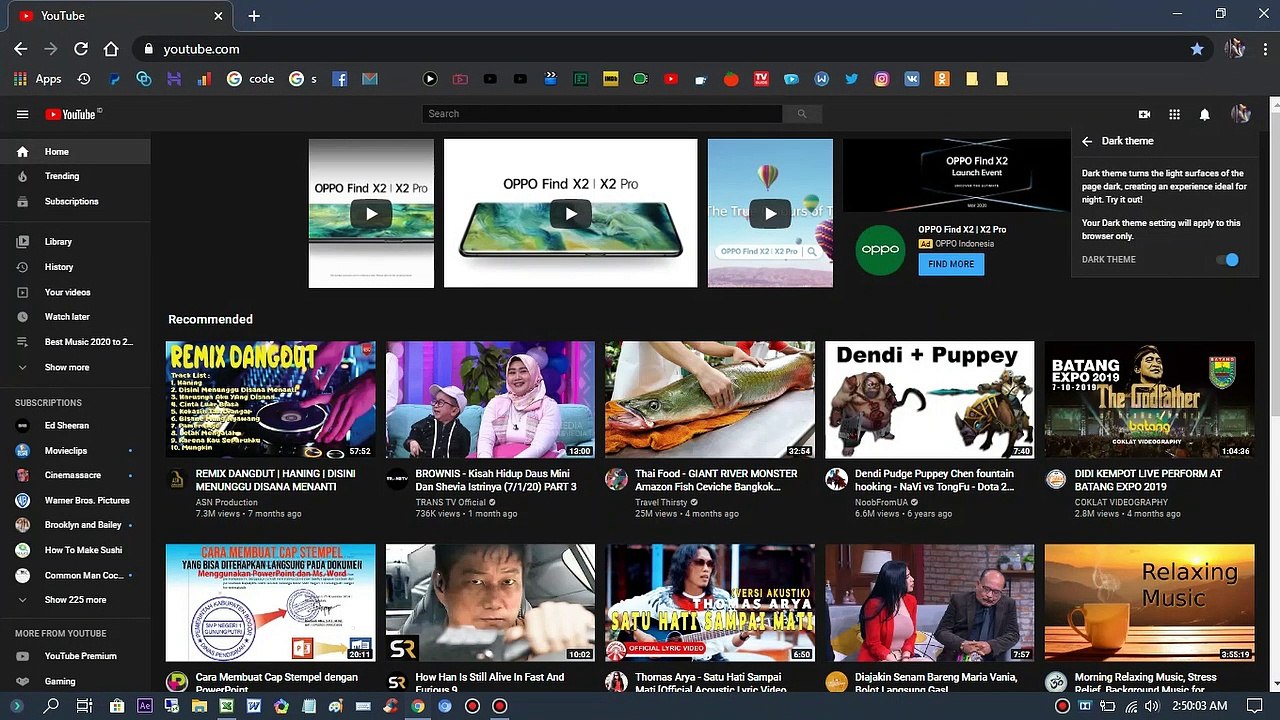Open the Dendi + Puppey video thumbnail
1280x720 pixels.
click(x=930, y=400)
